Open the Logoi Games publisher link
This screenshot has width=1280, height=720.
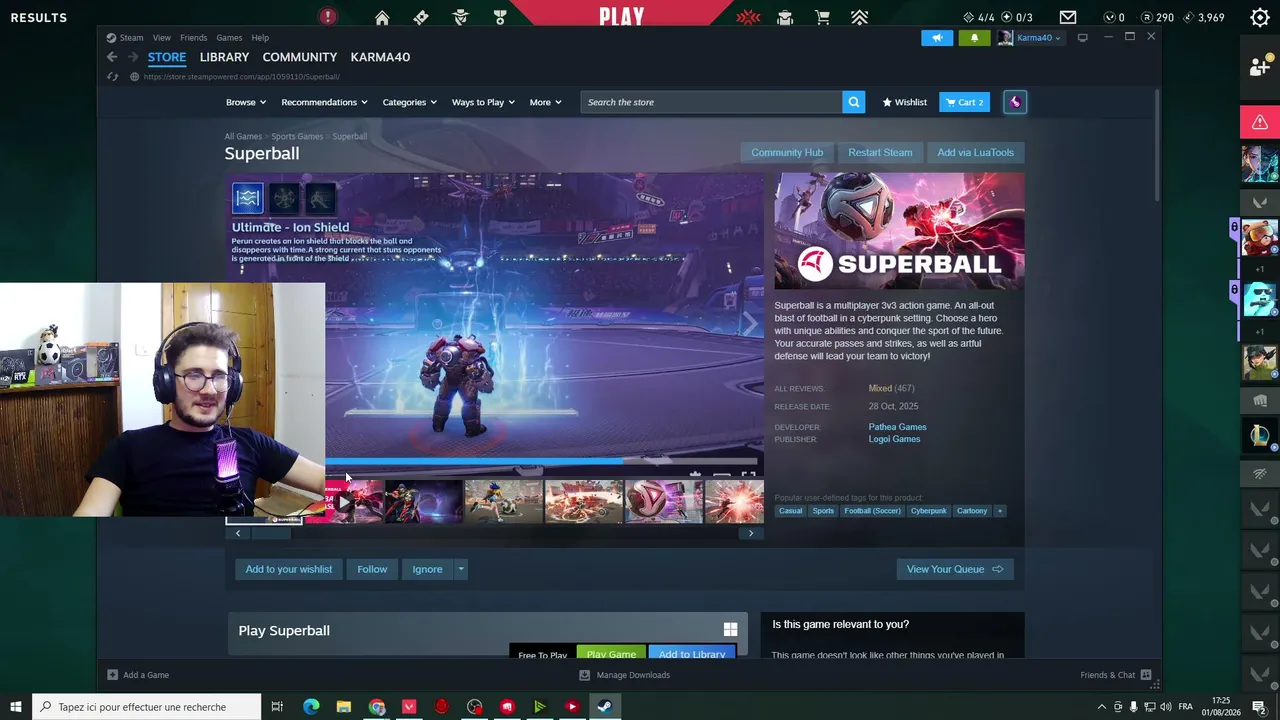[x=894, y=439]
